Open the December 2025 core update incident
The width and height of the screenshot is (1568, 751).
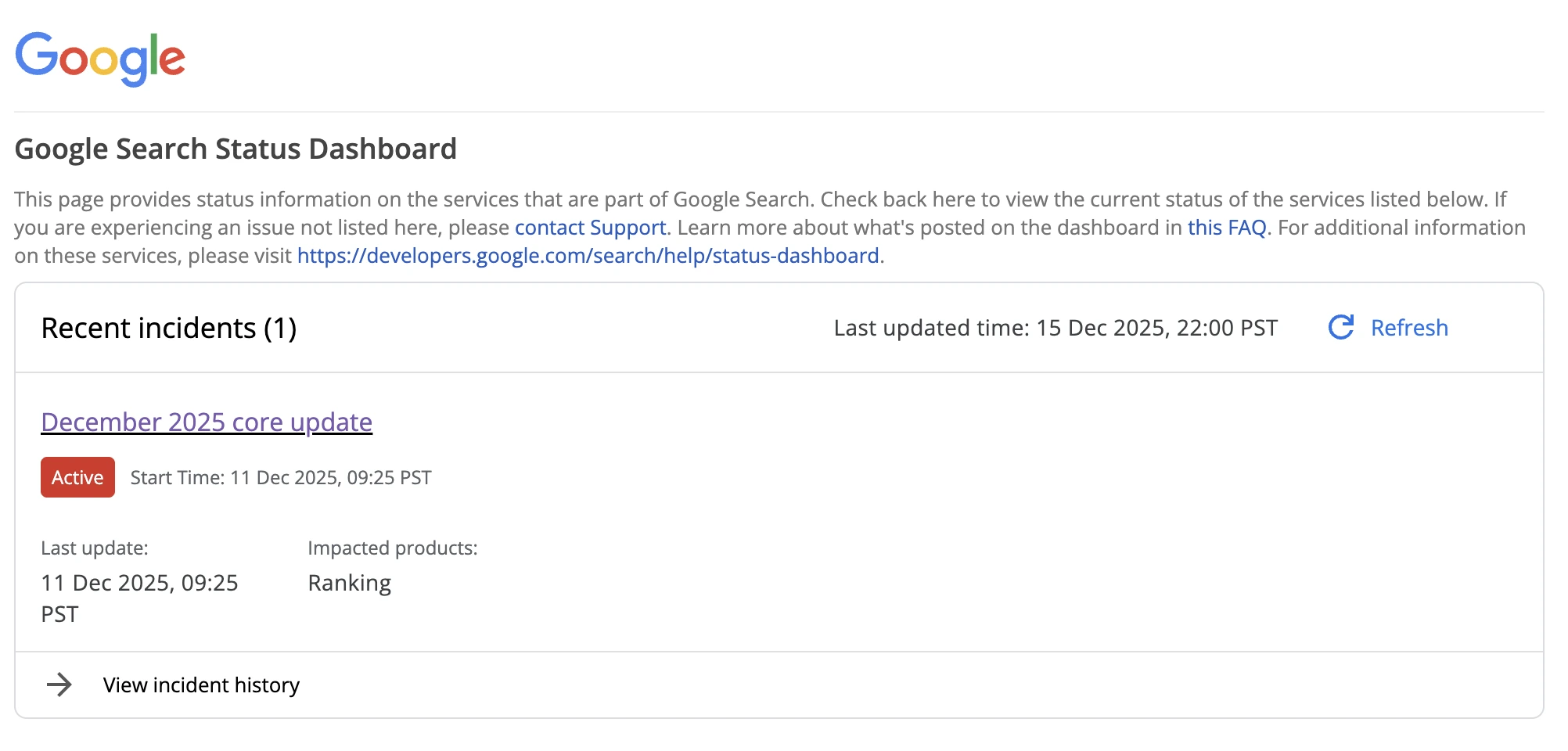pos(207,422)
